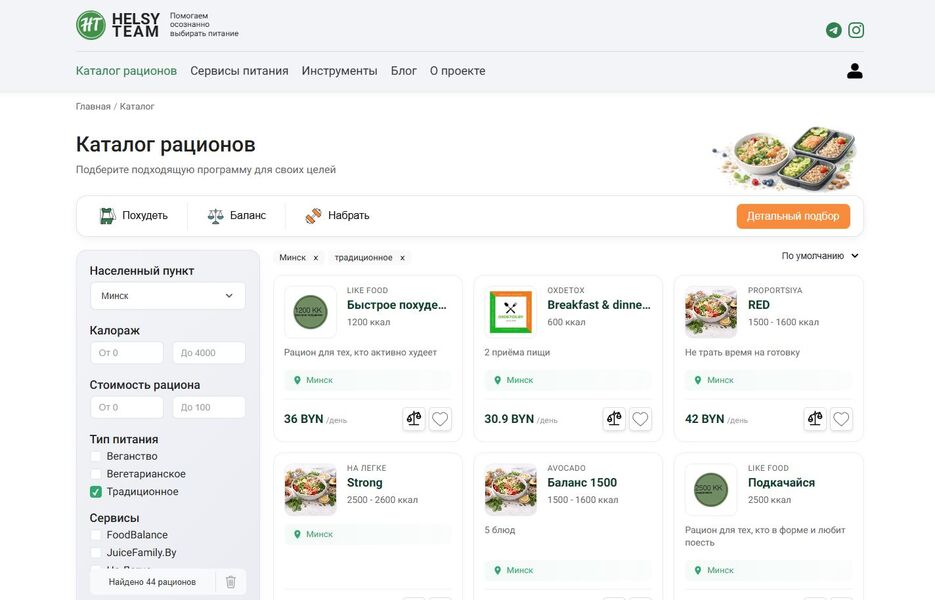Enable the Вегетарианское checkbox
The width and height of the screenshot is (935, 600).
95,474
